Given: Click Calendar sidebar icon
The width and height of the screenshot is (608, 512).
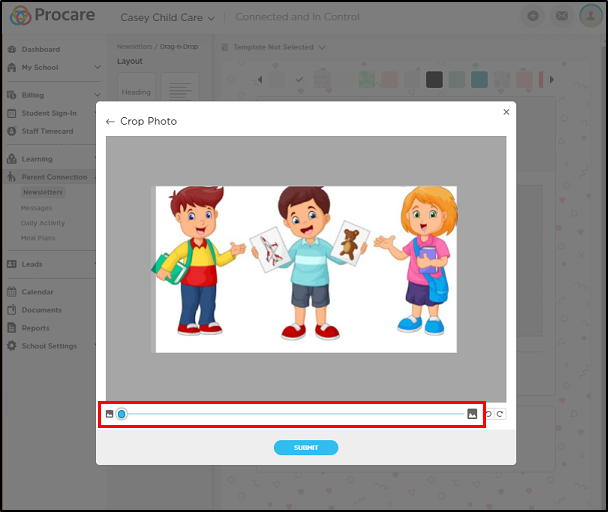Looking at the screenshot, I should [12, 292].
